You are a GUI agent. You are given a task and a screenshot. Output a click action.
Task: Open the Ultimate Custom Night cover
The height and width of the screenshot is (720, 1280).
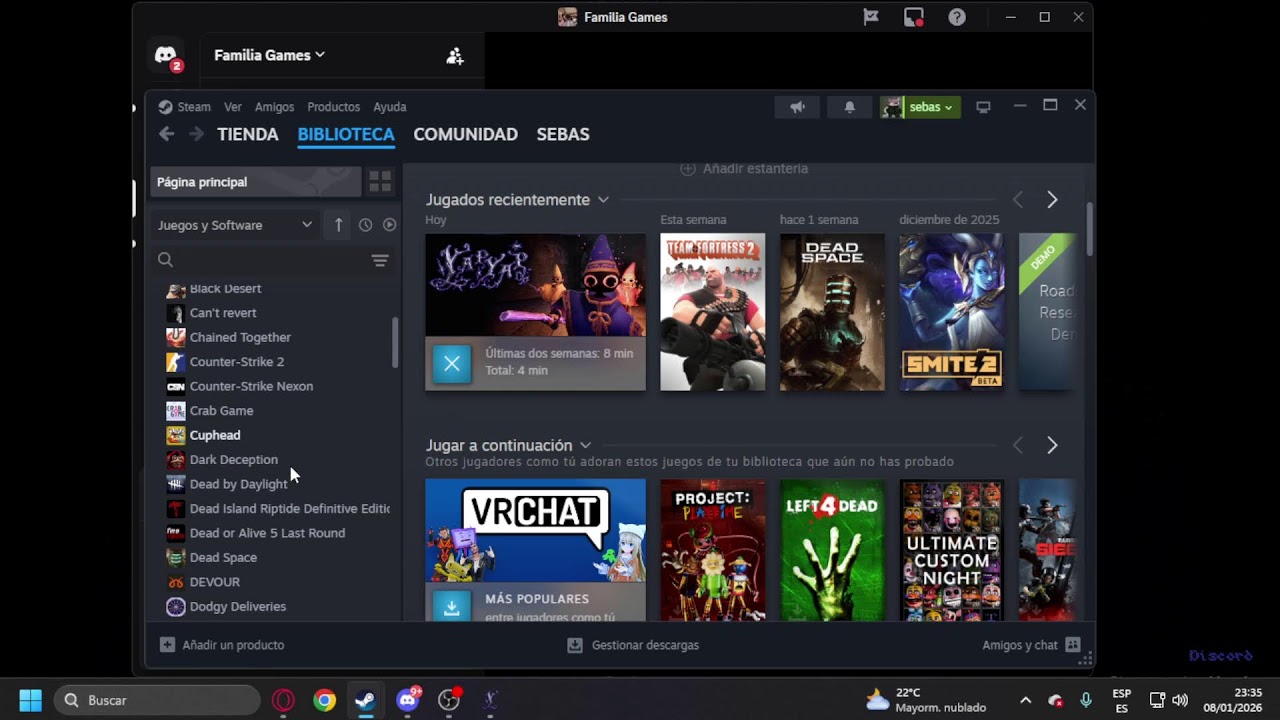(x=952, y=550)
